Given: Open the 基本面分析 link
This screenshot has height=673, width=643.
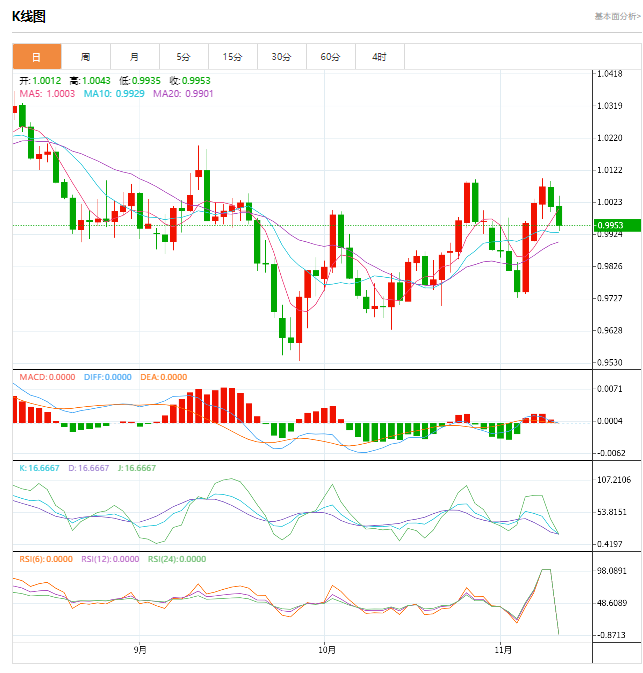Looking at the screenshot, I should pyautogui.click(x=617, y=16).
